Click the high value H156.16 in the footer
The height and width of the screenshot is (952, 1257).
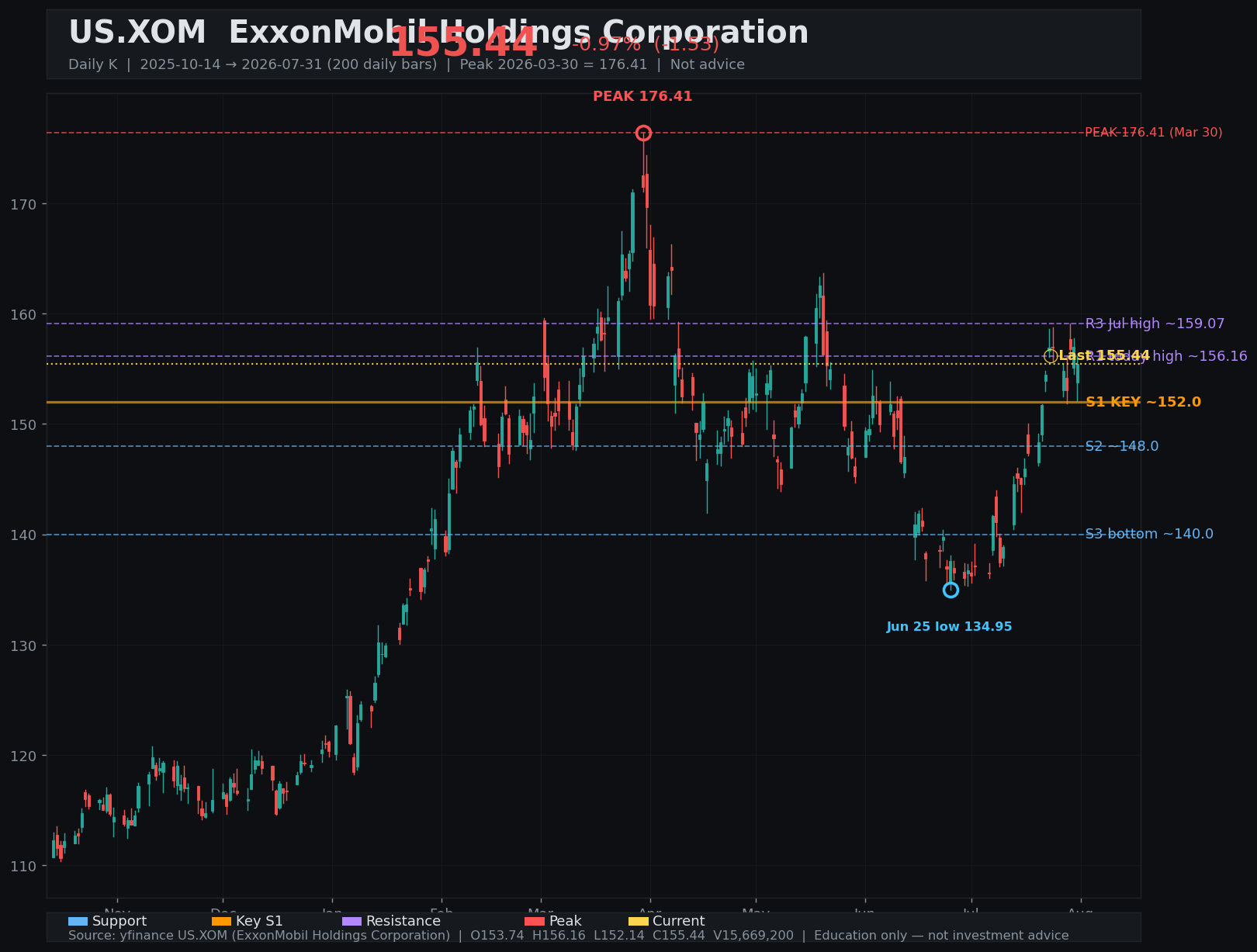(x=560, y=936)
